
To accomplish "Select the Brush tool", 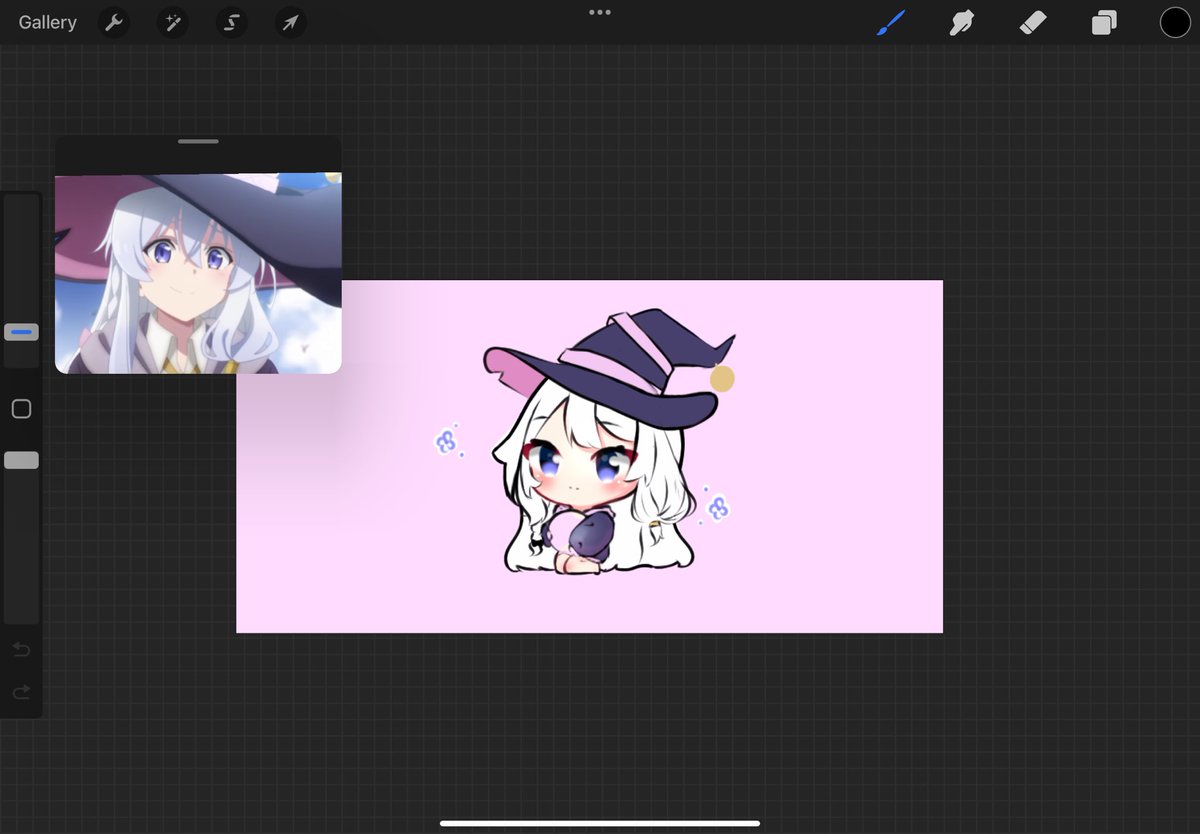I will pyautogui.click(x=890, y=22).
